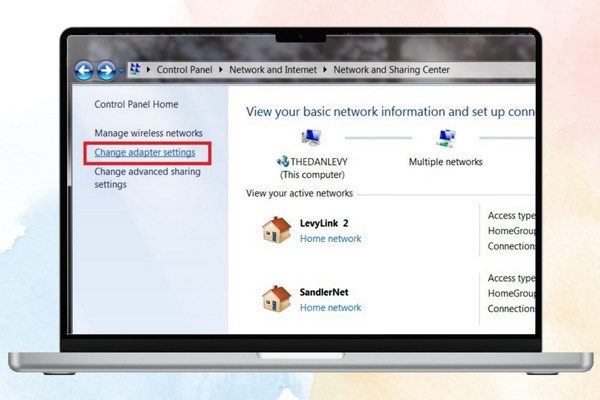Image resolution: width=600 pixels, height=400 pixels.
Task: Go forward with the Forward arrow button
Action: 106,70
